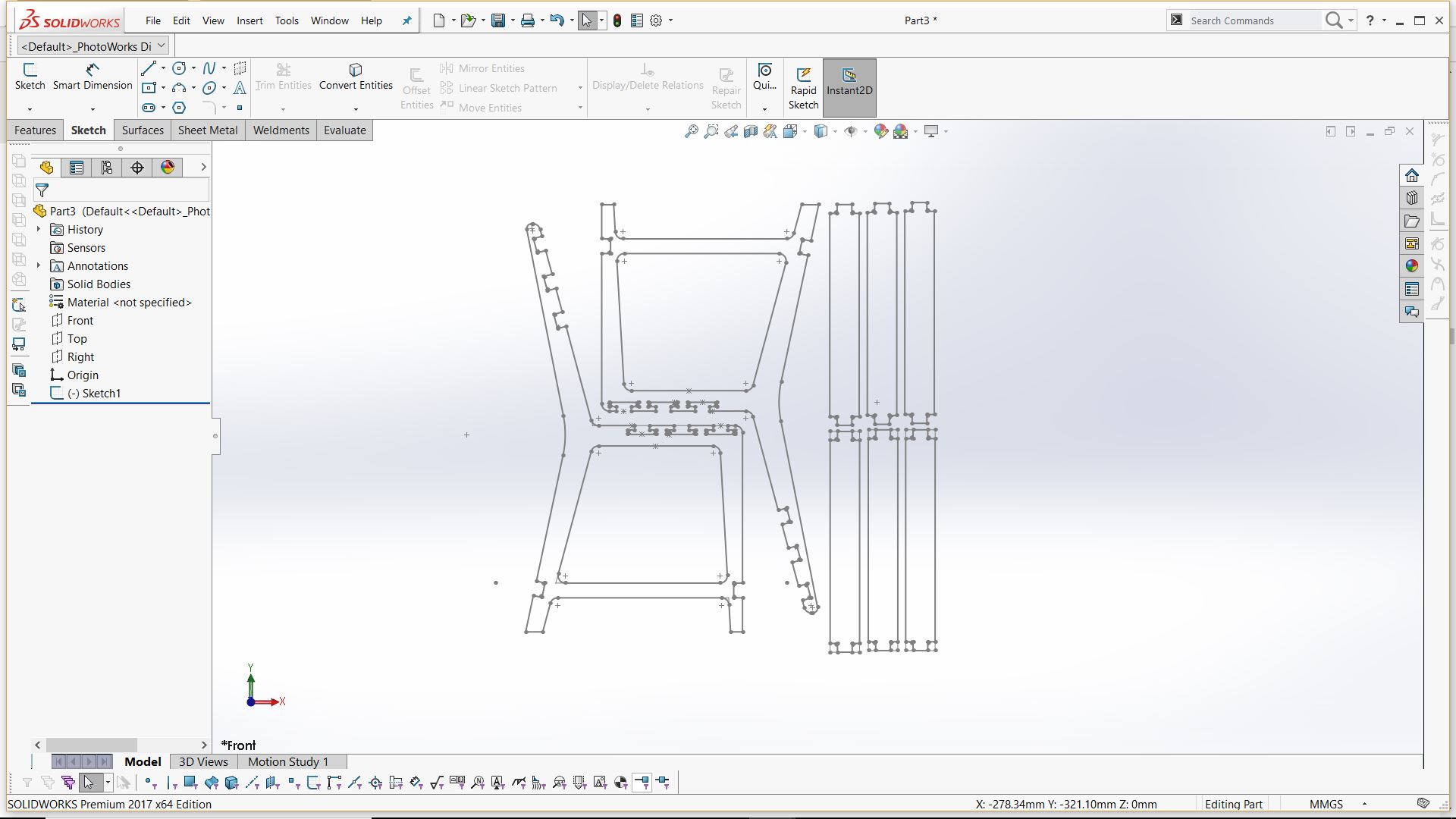Screen dimensions: 1456x819
Task: Switch to the Motion Study 1 tab
Action: [x=288, y=761]
